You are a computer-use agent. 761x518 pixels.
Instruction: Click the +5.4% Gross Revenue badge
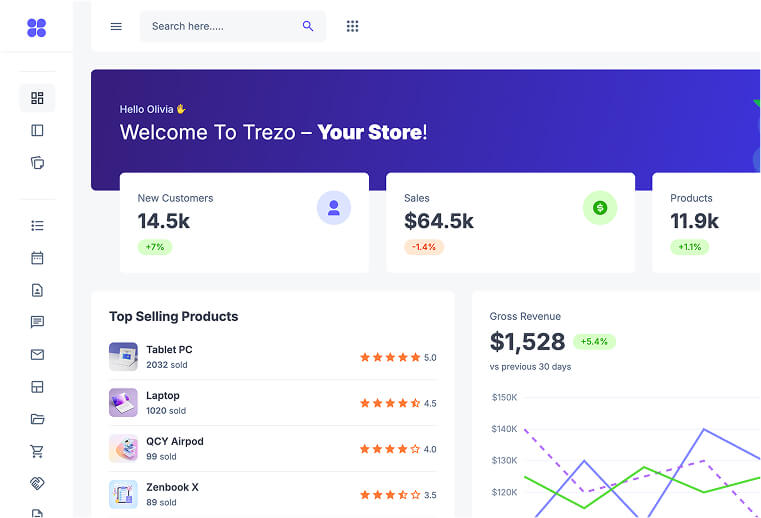pyautogui.click(x=594, y=342)
